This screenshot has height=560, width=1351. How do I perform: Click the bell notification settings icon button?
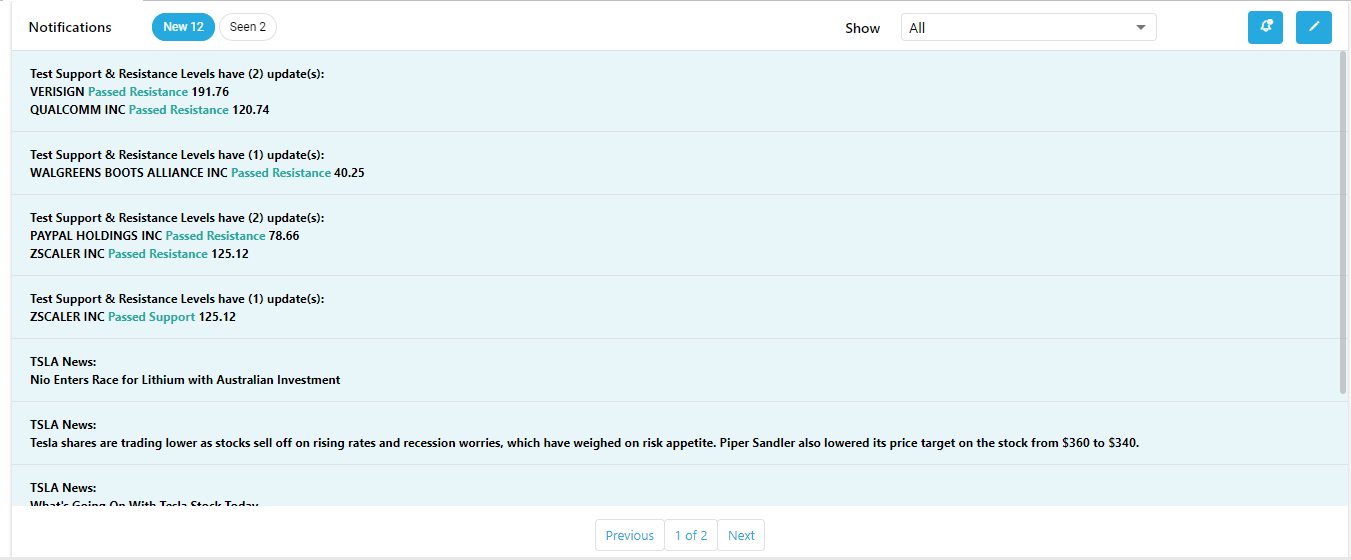1265,27
